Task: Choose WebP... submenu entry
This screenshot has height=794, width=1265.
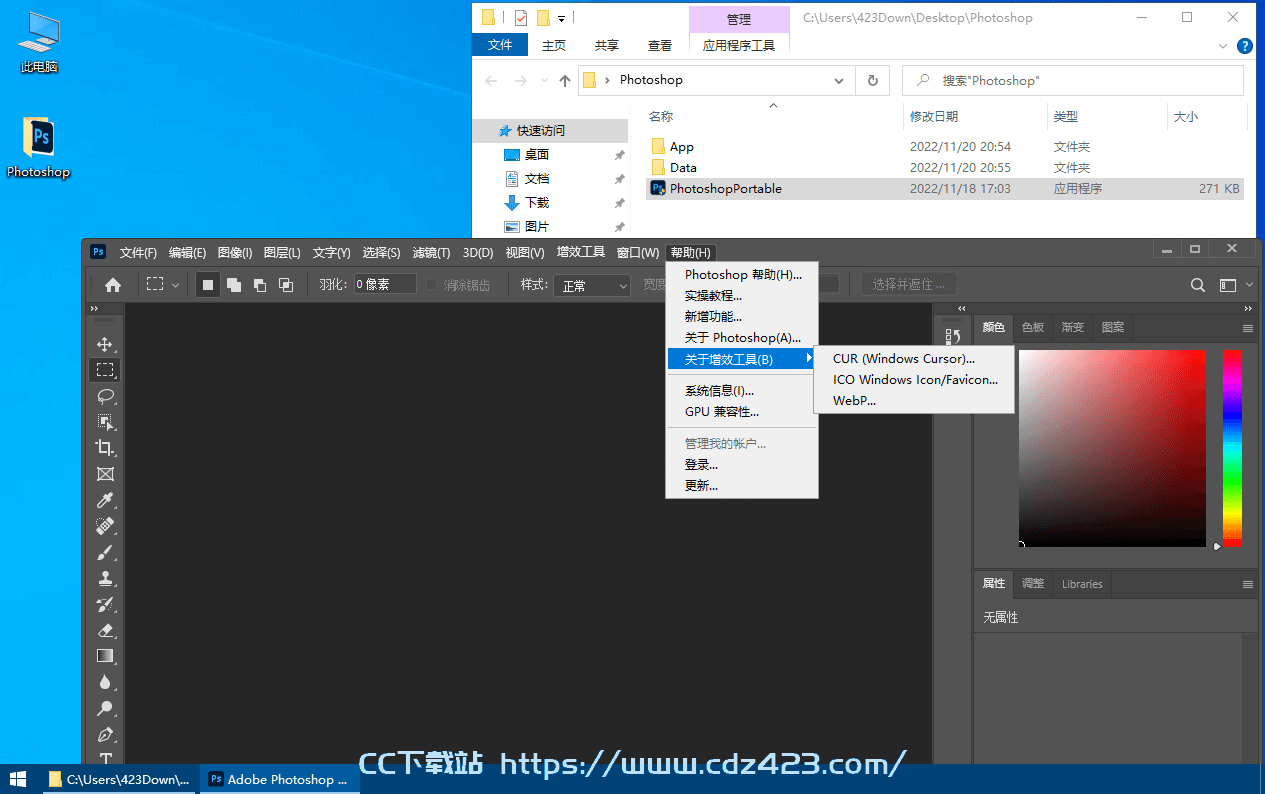Action: point(915,401)
